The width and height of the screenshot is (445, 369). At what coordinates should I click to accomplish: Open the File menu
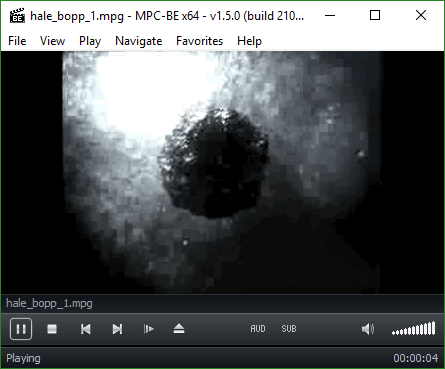(x=17, y=41)
